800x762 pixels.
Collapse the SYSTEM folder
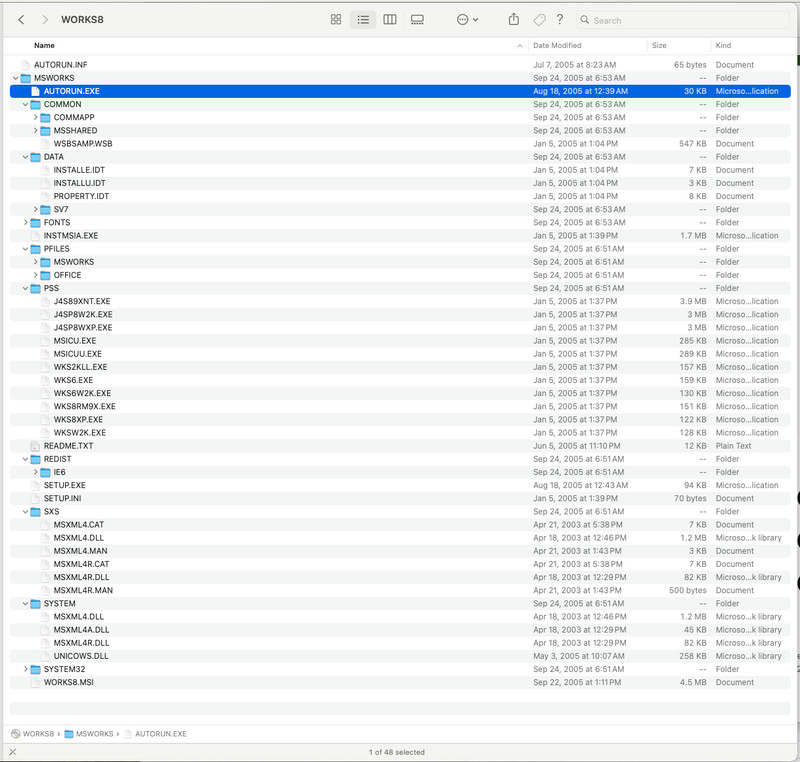25,604
